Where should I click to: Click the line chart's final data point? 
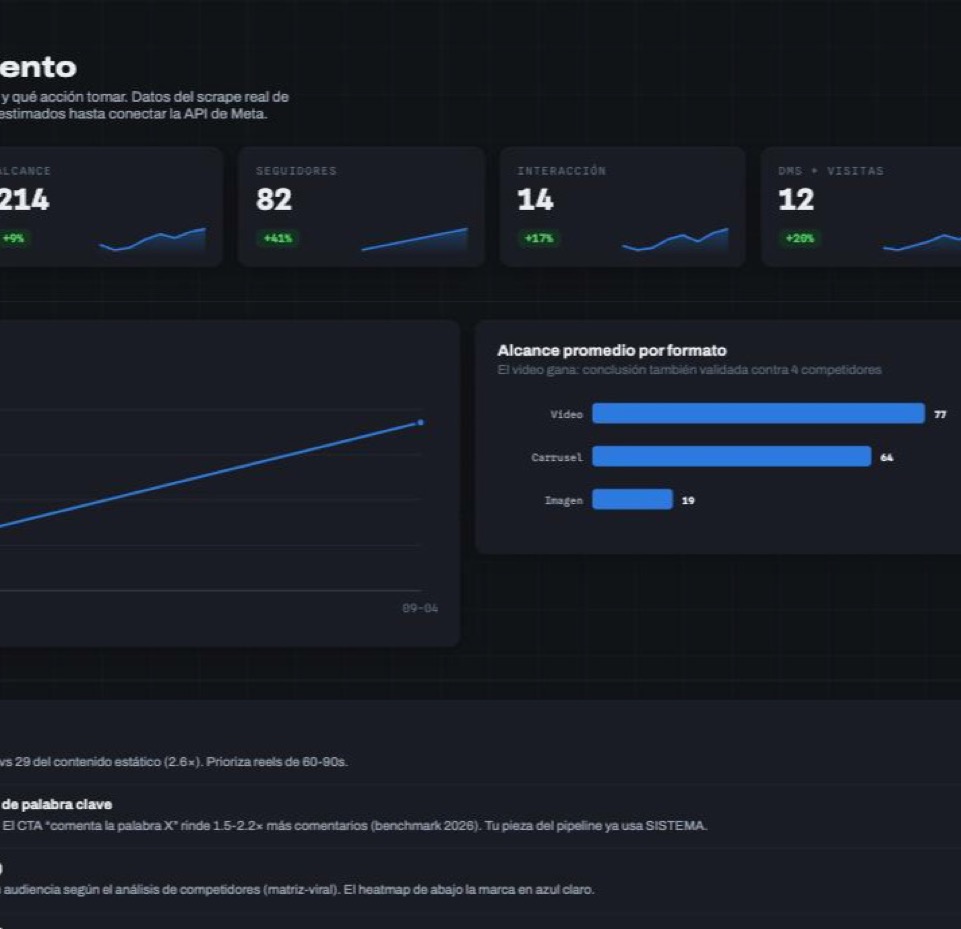pyautogui.click(x=420, y=422)
